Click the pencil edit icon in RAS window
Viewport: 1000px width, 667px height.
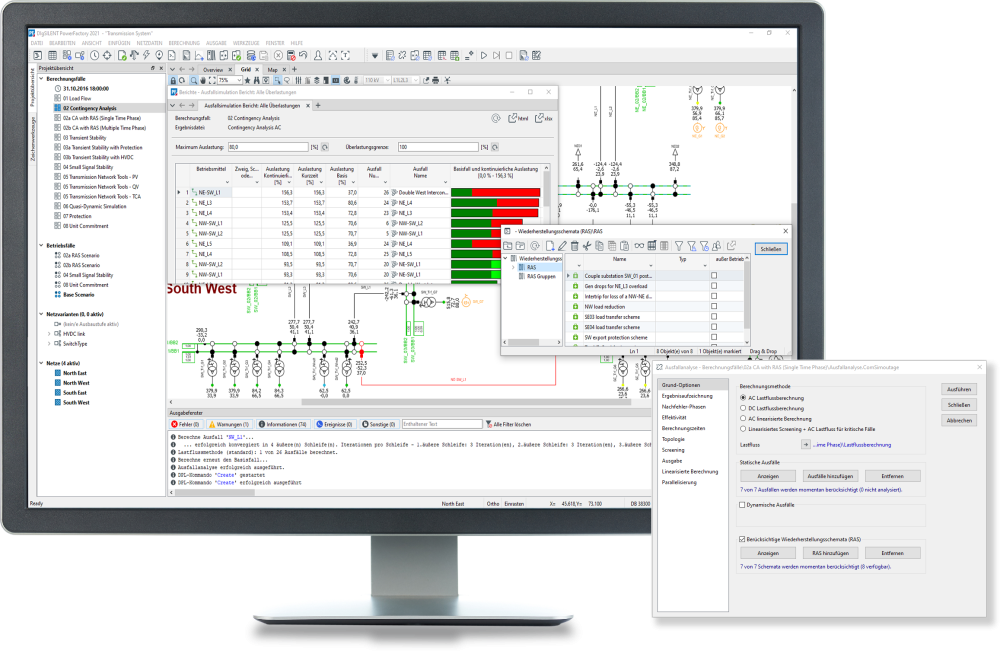pos(562,246)
